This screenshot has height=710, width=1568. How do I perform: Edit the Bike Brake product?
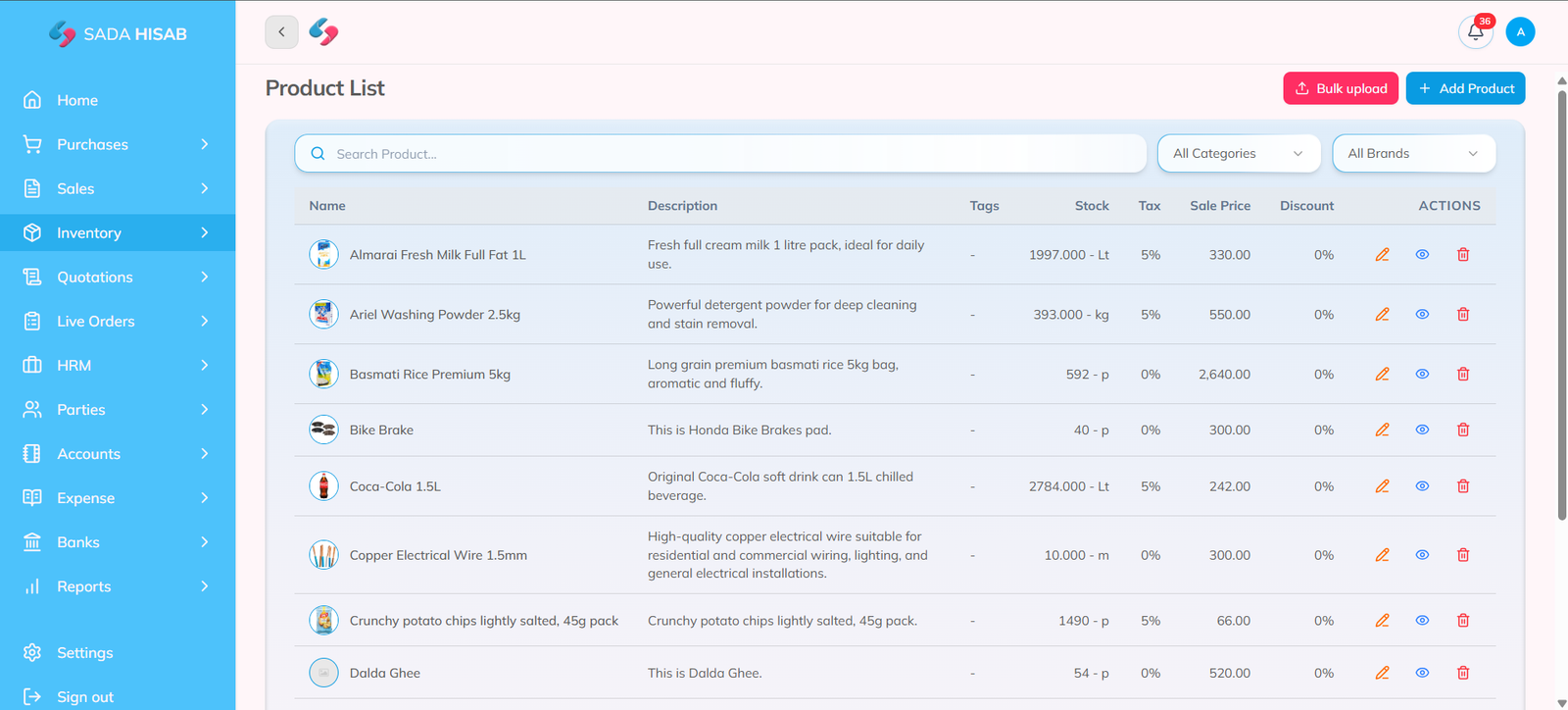click(1382, 431)
